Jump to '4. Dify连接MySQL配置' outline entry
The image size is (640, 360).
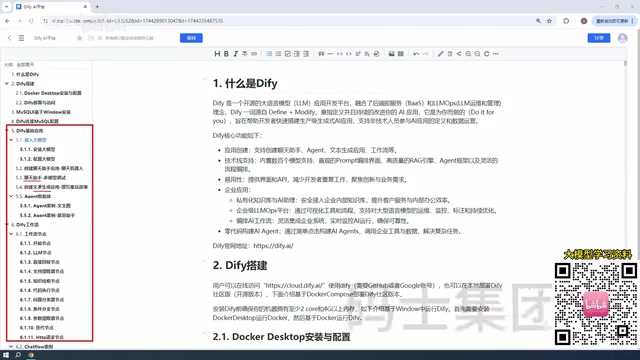point(35,121)
